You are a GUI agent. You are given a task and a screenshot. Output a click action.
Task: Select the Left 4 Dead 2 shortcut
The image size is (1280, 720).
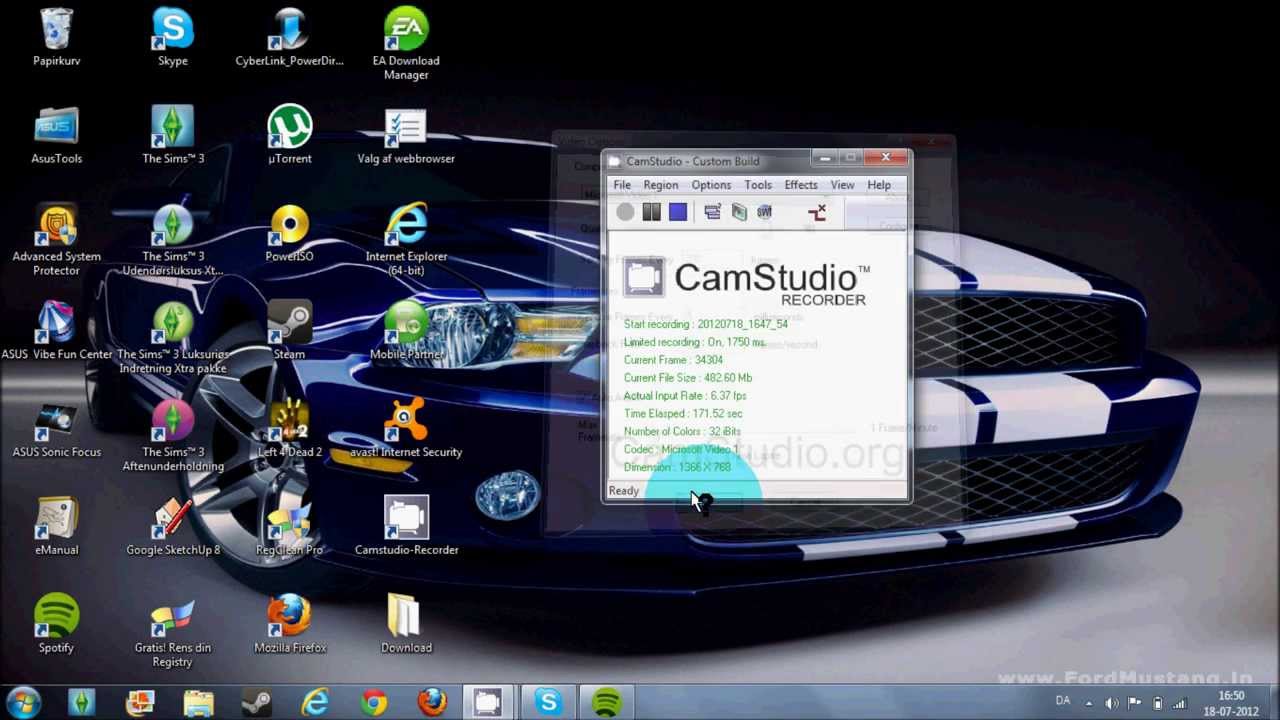(x=289, y=429)
